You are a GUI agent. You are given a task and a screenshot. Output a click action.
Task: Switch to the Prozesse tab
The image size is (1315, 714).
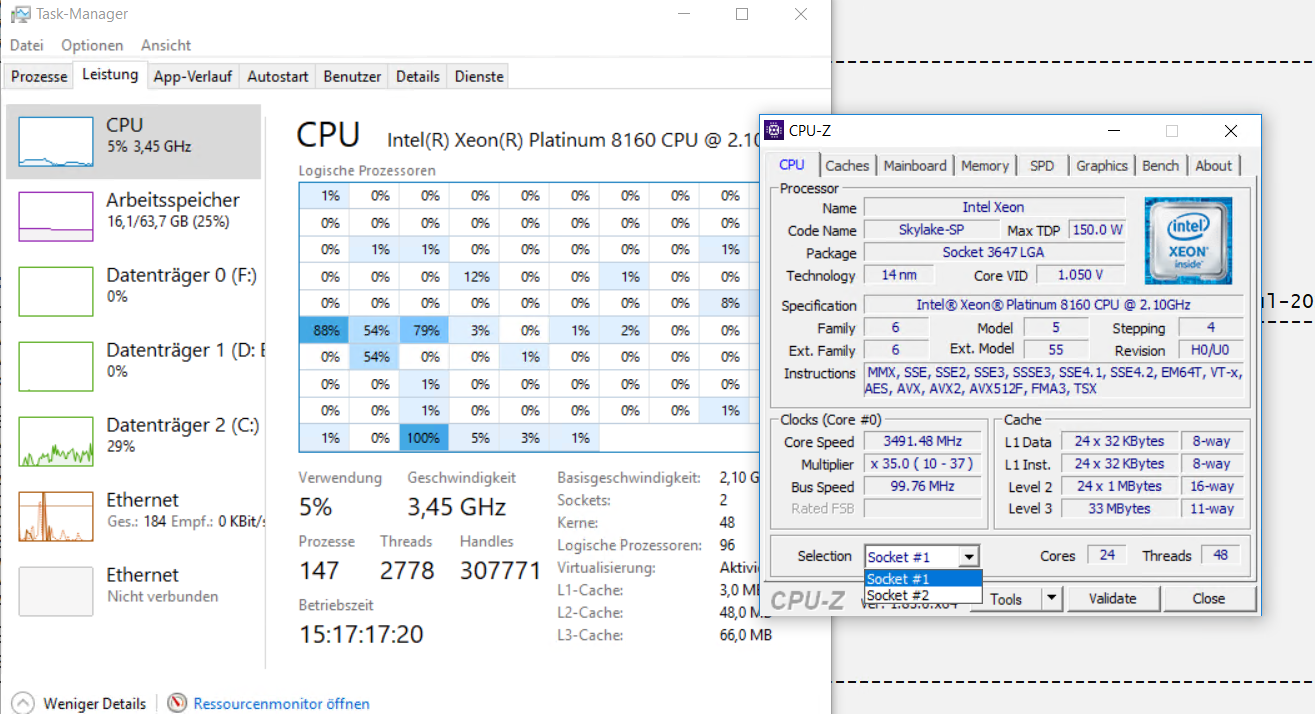39,76
